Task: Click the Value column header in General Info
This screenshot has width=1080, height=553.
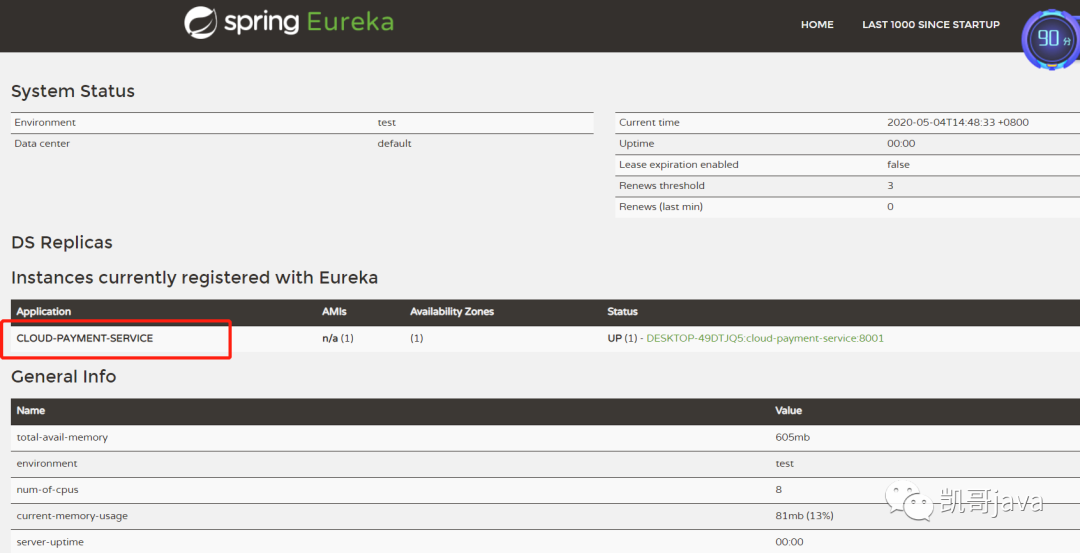Action: tap(789, 410)
